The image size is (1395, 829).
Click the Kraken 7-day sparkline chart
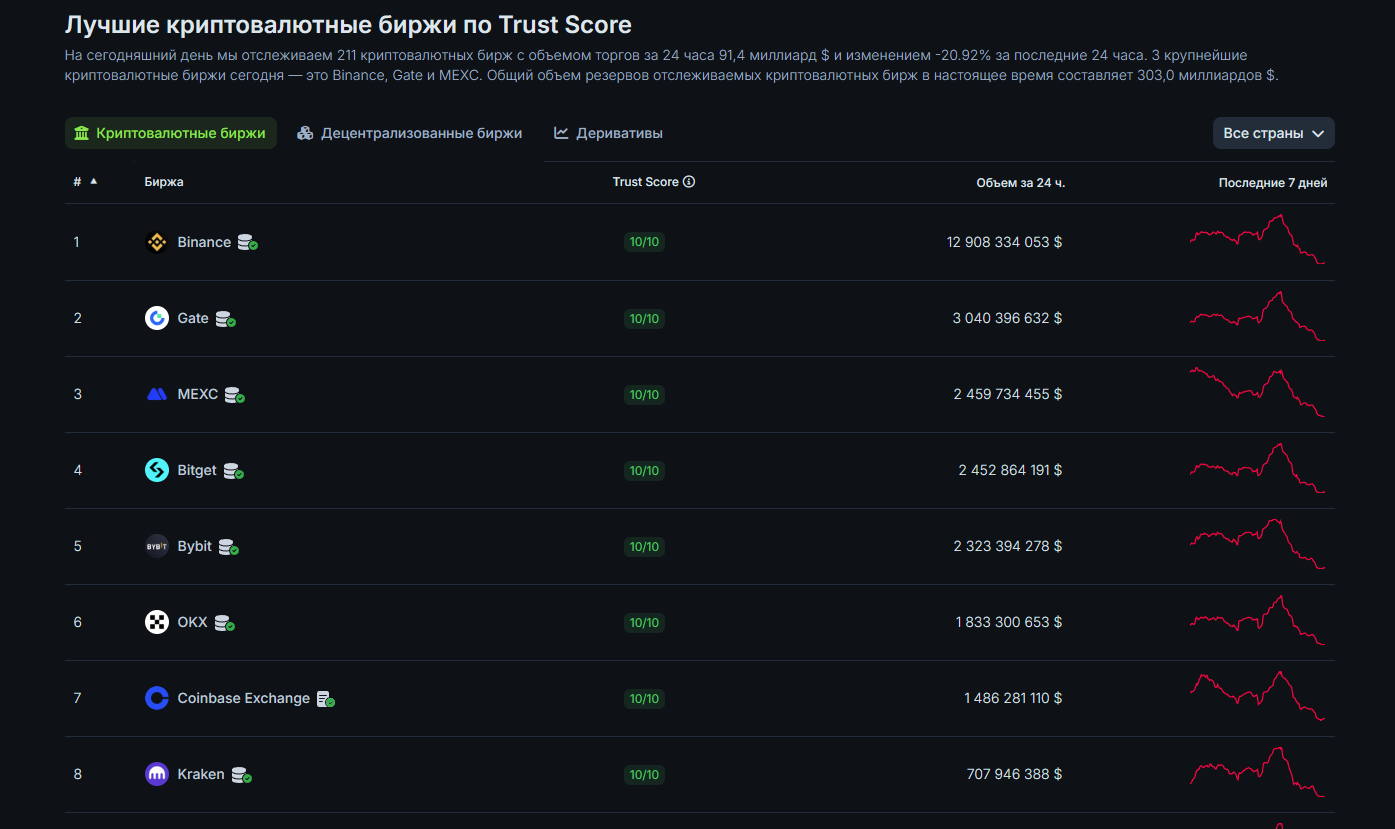point(1257,772)
